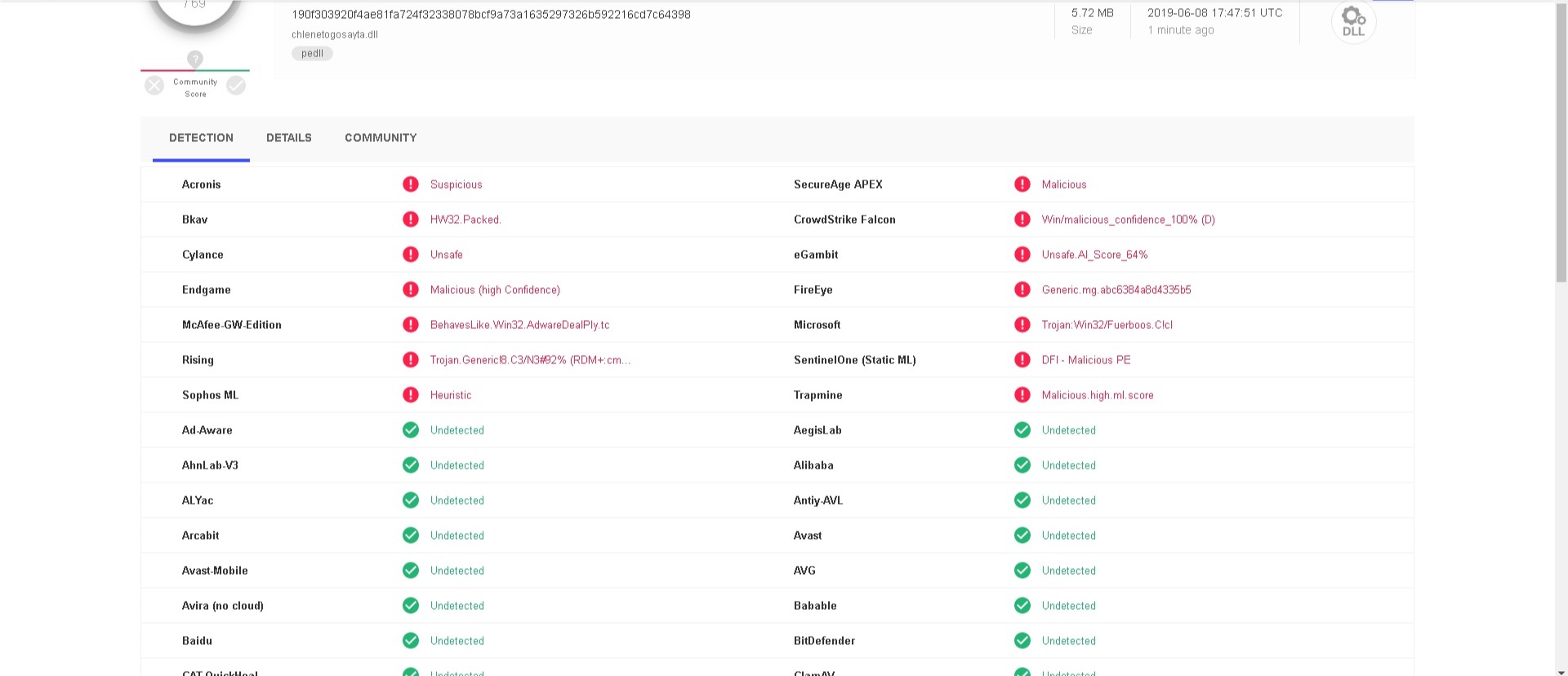Click the McAfee-GW-Edition alert icon

(x=411, y=325)
